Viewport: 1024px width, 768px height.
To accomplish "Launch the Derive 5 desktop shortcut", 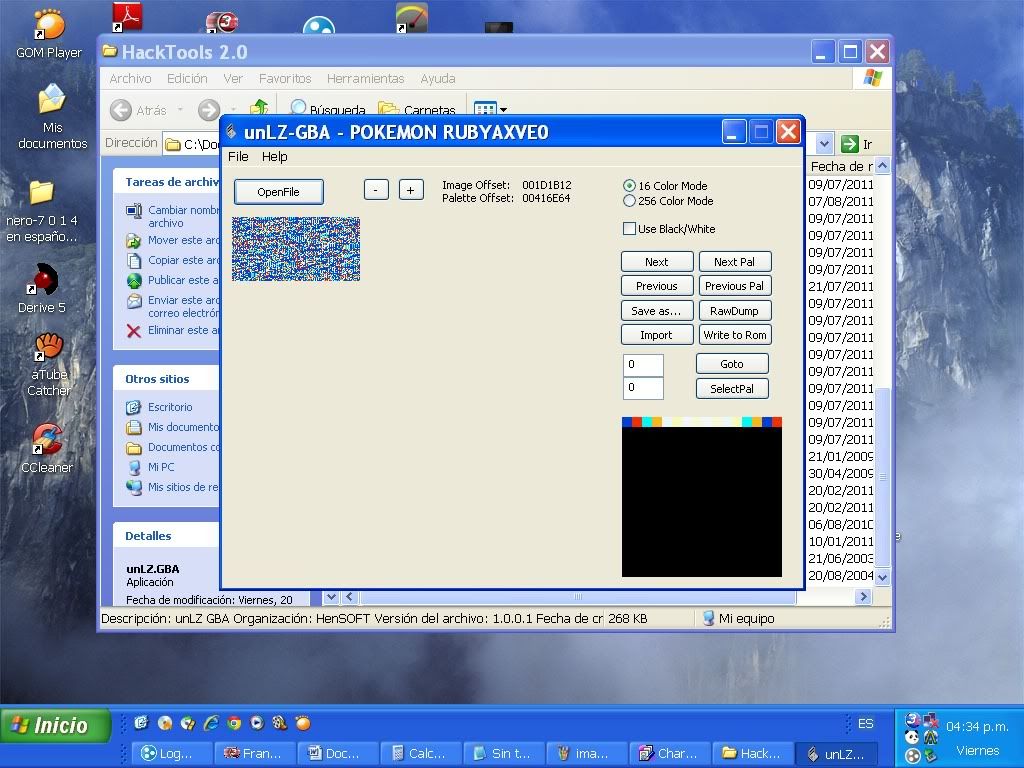I will click(42, 289).
